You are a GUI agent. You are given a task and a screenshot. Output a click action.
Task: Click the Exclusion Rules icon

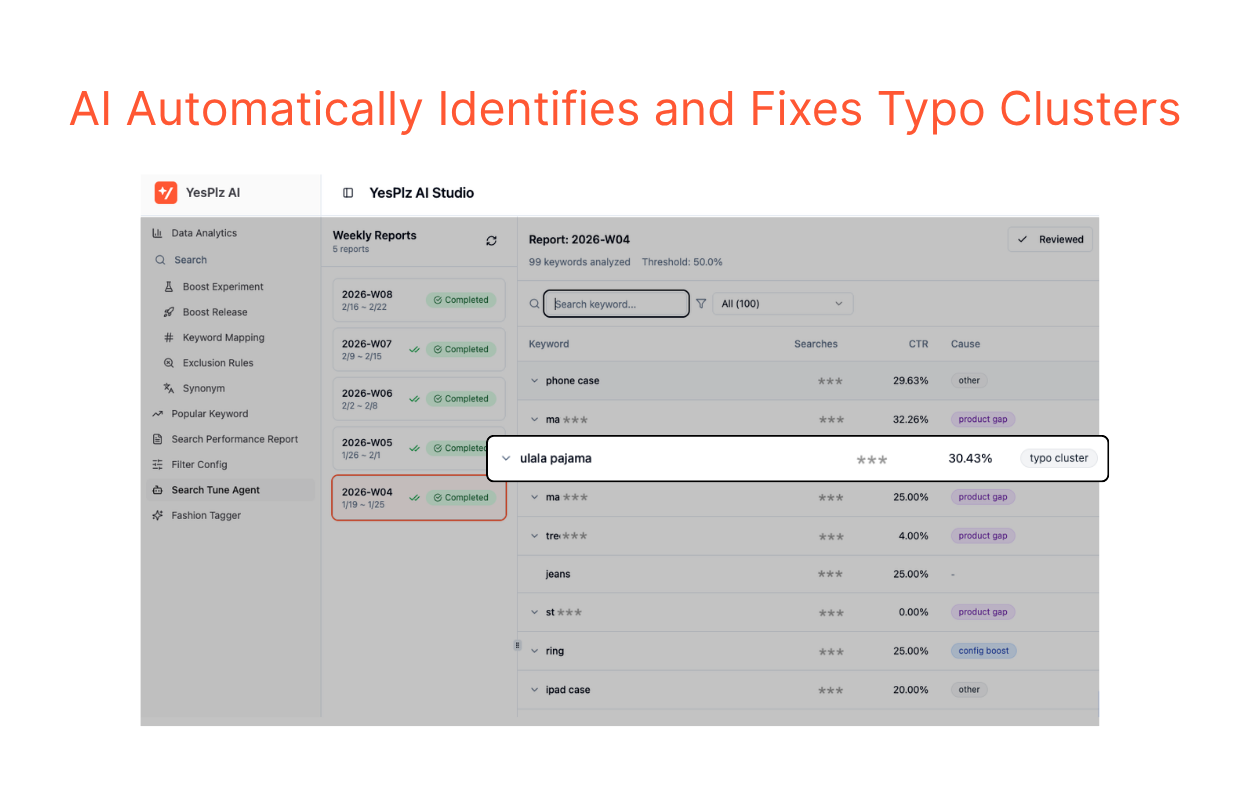click(169, 363)
